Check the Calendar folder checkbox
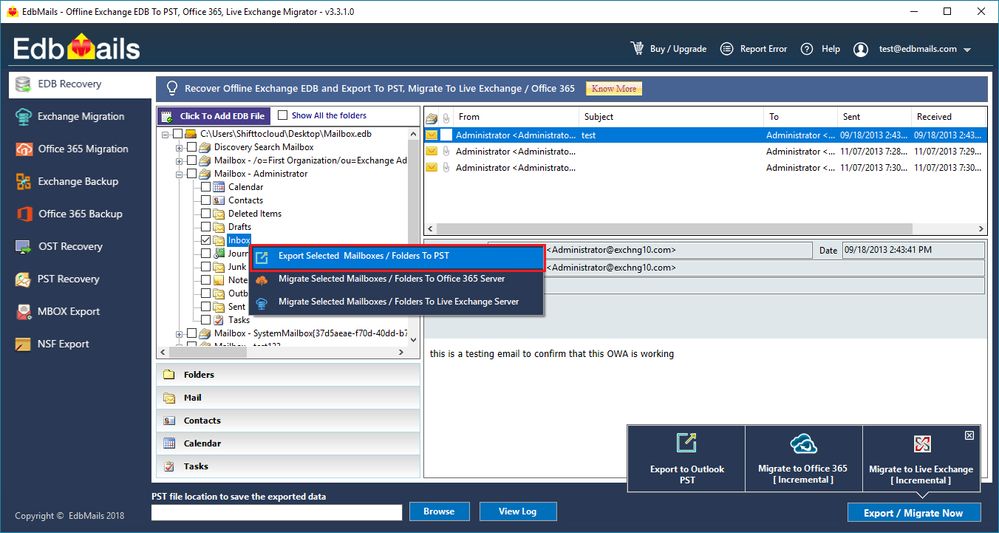Image resolution: width=999 pixels, height=533 pixels. [206, 187]
